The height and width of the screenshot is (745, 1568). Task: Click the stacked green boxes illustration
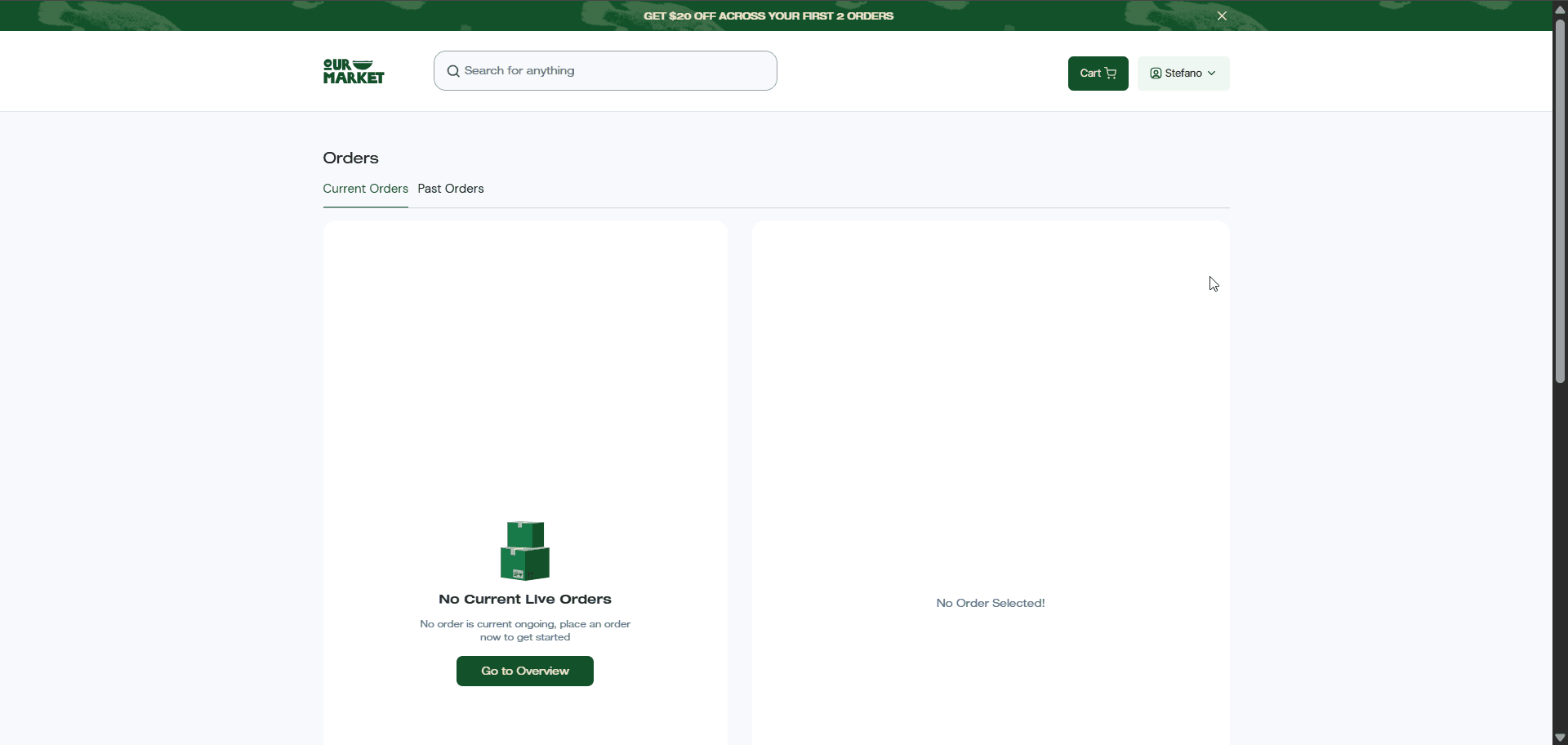click(525, 551)
